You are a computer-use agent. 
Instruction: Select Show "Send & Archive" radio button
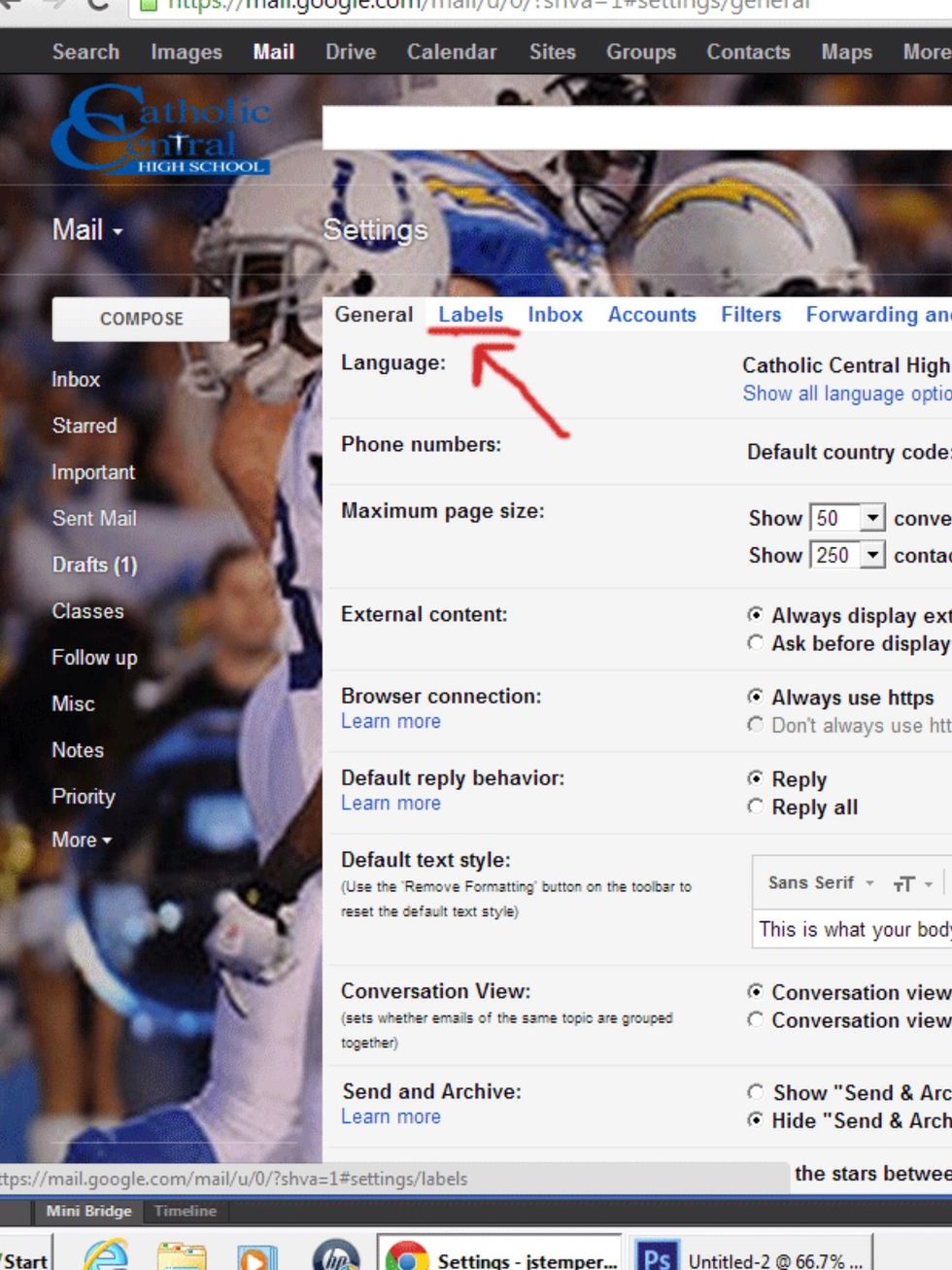point(755,1091)
